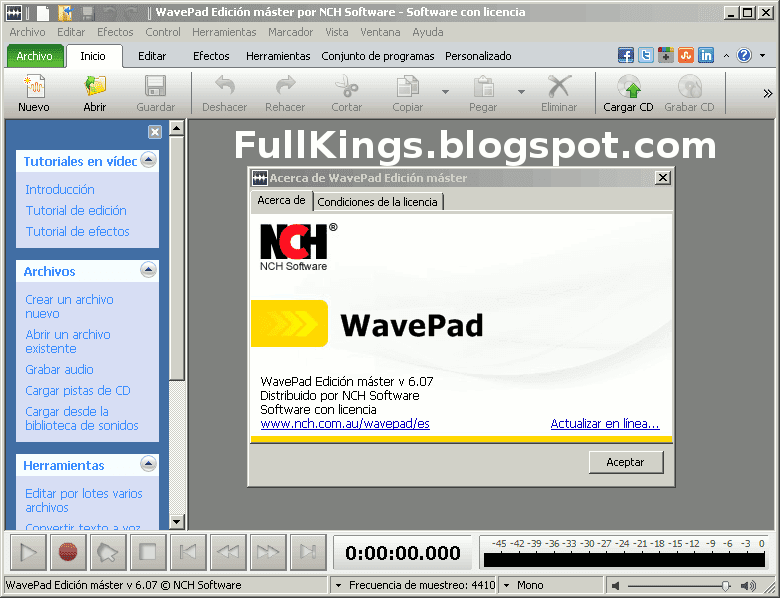
Task: Expand the ribbon overflow chevron
Action: coord(768,94)
